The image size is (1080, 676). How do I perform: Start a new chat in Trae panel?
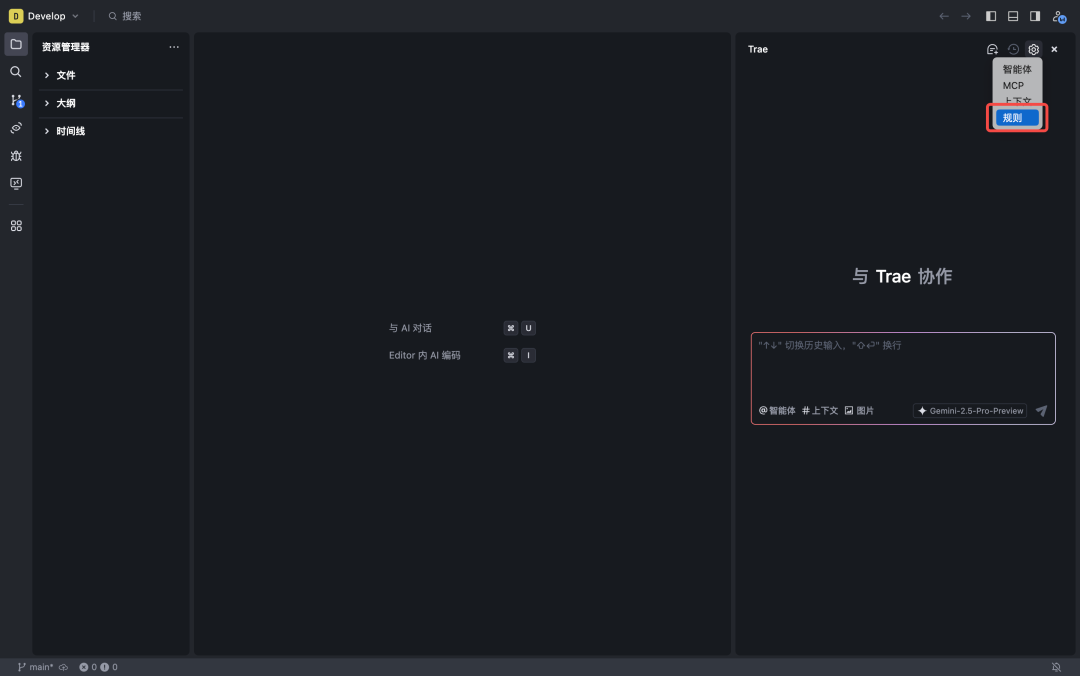click(992, 49)
